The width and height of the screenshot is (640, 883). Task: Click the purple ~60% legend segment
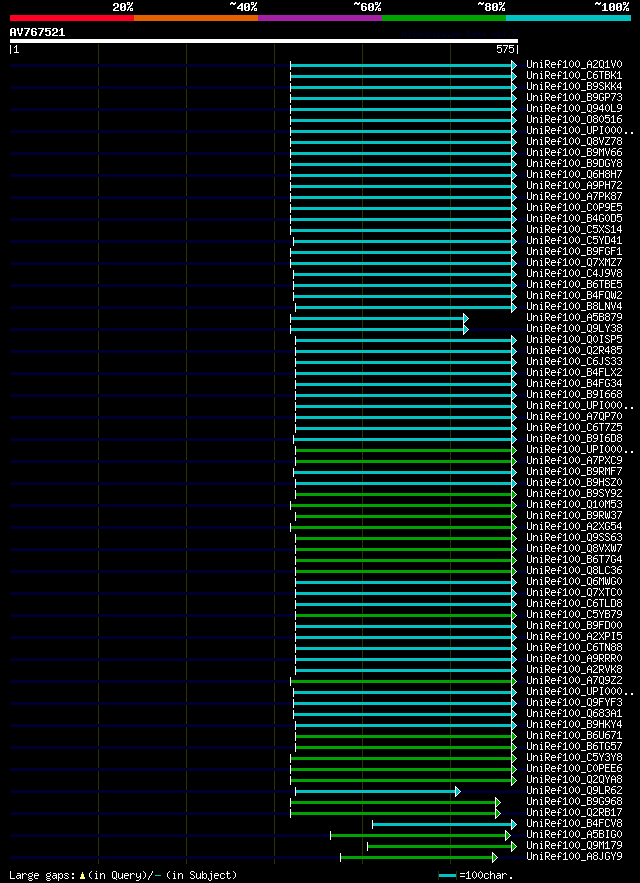pos(319,18)
